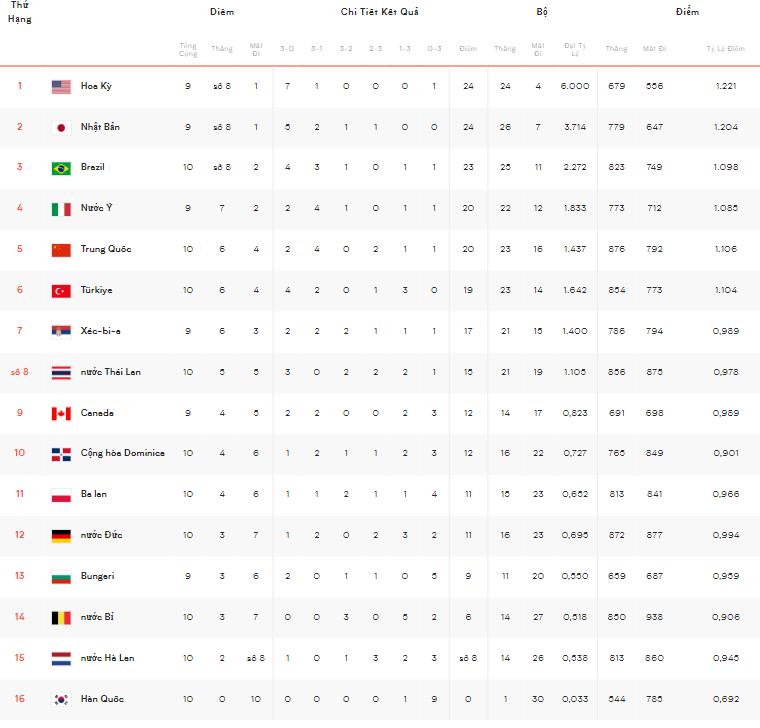Click the United States flag icon
Screen dimensions: 760x728
coord(61,87)
